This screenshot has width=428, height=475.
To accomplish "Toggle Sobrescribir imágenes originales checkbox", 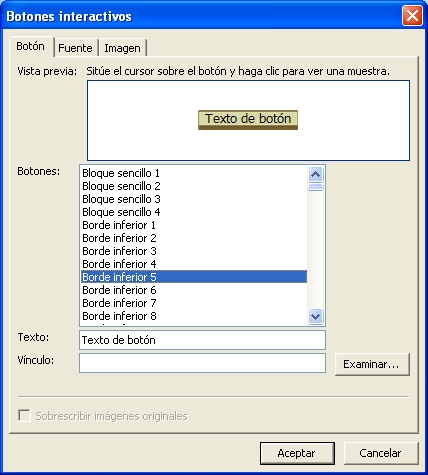I will [24, 416].
